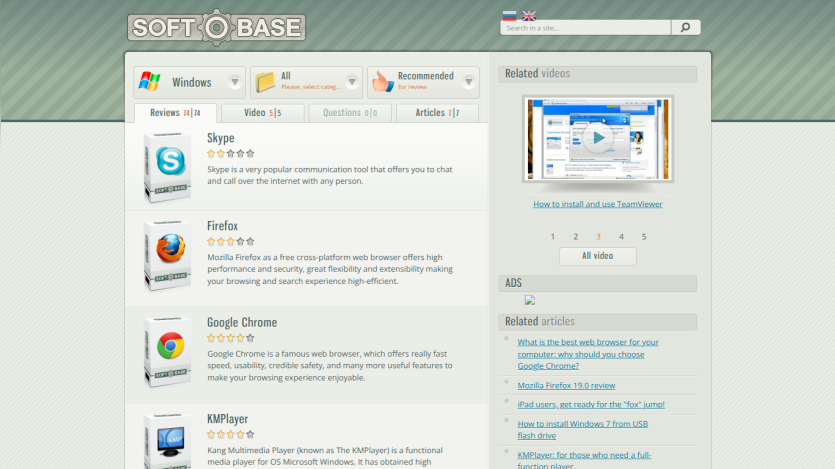The width and height of the screenshot is (835, 469).
Task: Open the KMPlayer title link
Action: 227,419
